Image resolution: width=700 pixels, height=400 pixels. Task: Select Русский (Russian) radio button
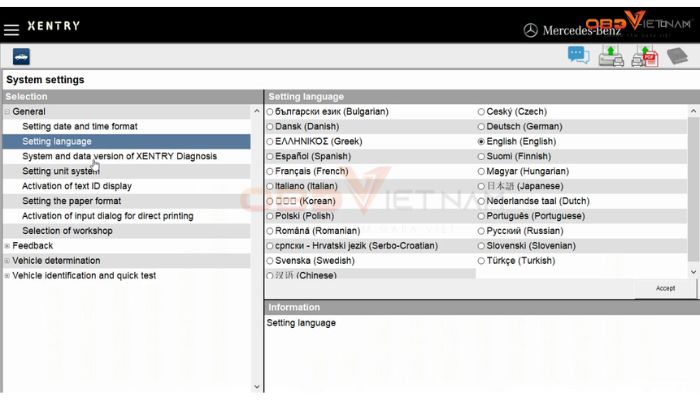[481, 231]
